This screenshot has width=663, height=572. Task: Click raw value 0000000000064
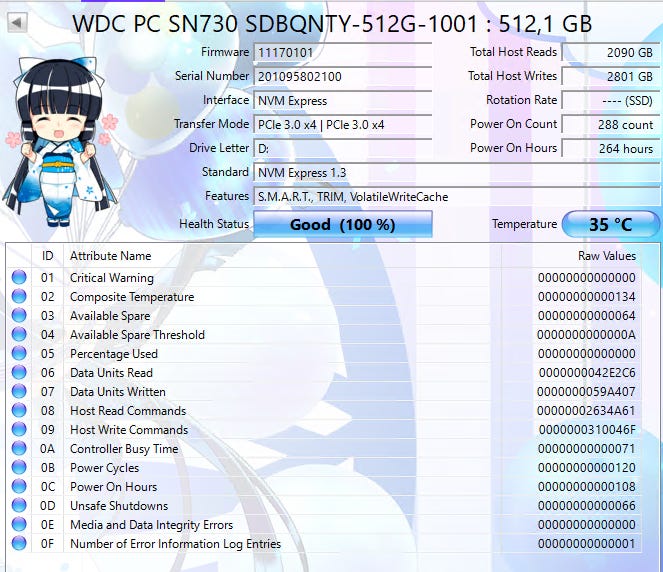coord(586,316)
